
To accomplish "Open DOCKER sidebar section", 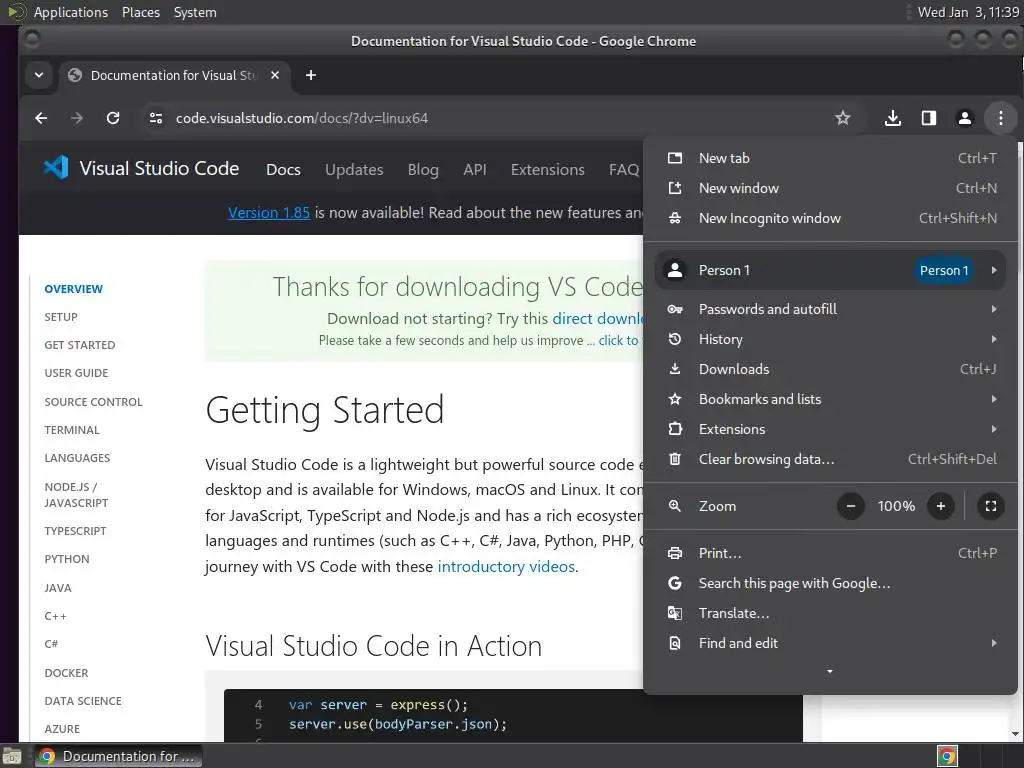I will (66, 673).
